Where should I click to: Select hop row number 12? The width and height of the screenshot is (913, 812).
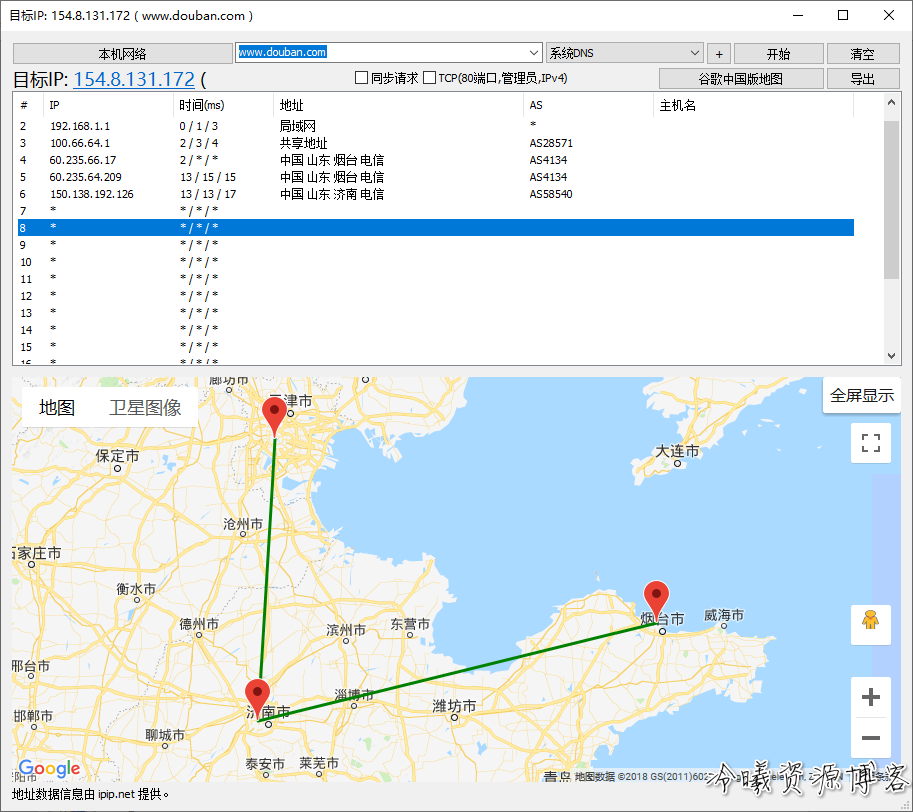tap(436, 296)
